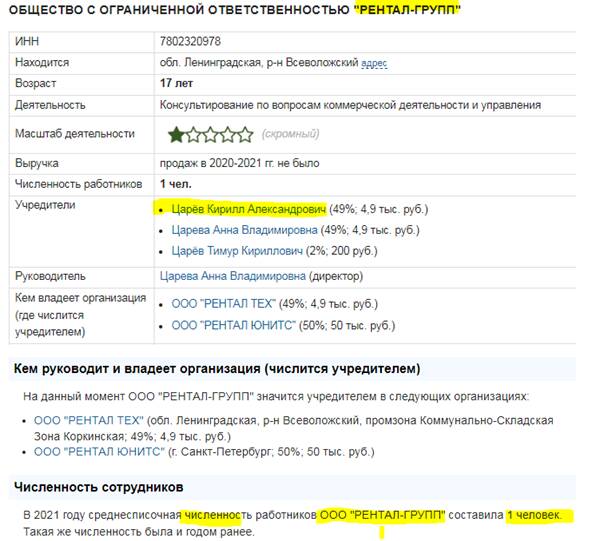Open founder Царева Анна Владимировна link
This screenshot has width=596, height=541.
coord(244,230)
